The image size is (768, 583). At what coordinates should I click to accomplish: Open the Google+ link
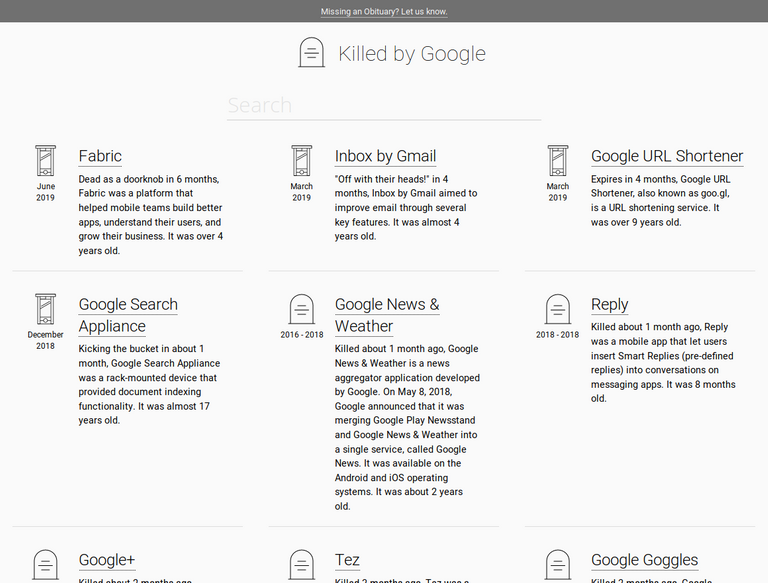pyautogui.click(x=107, y=560)
